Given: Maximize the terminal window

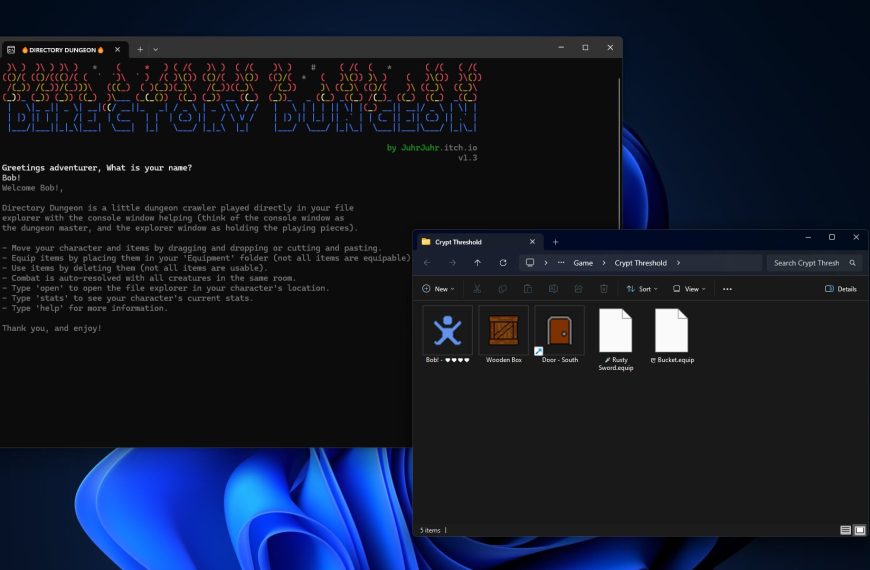Looking at the screenshot, I should click(585, 48).
